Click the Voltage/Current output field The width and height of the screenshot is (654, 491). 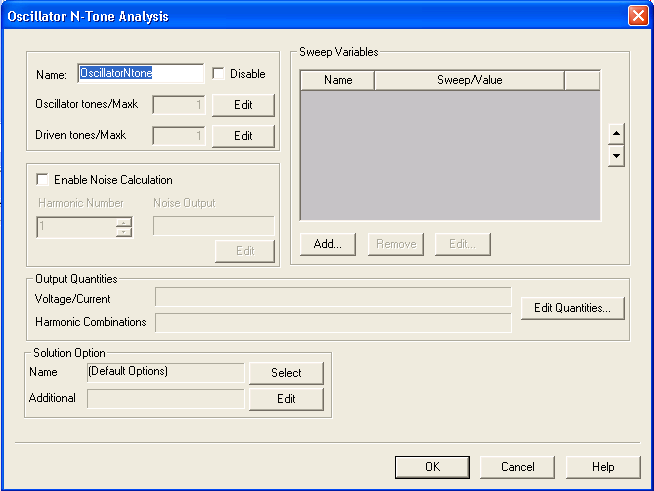(333, 297)
